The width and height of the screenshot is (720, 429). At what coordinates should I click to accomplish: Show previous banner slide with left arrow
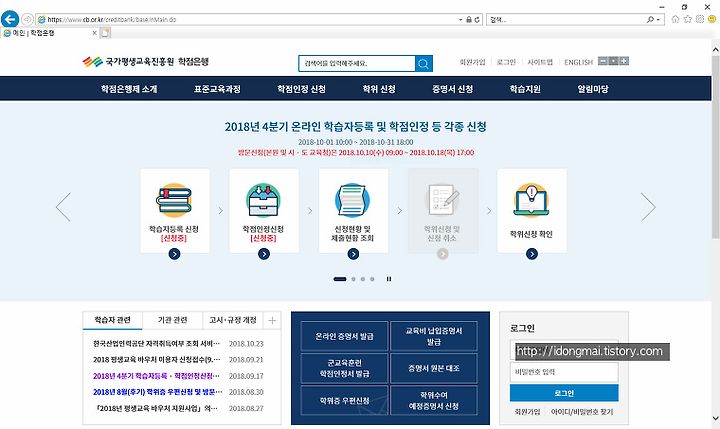point(63,207)
